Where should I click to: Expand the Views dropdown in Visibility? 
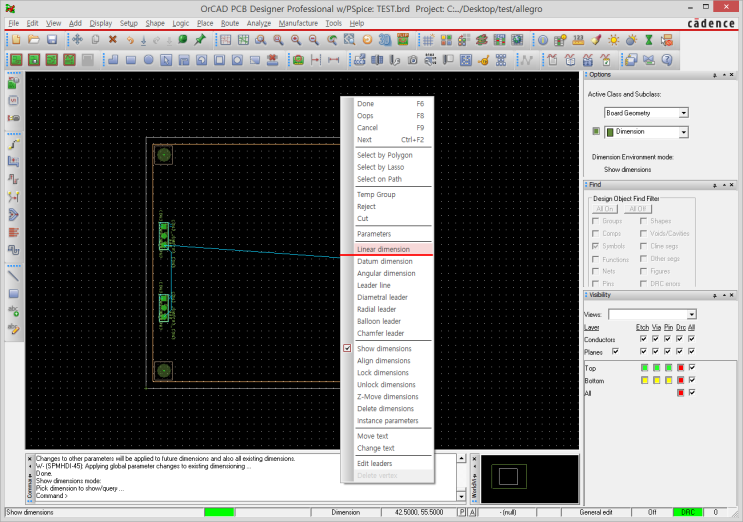692,314
